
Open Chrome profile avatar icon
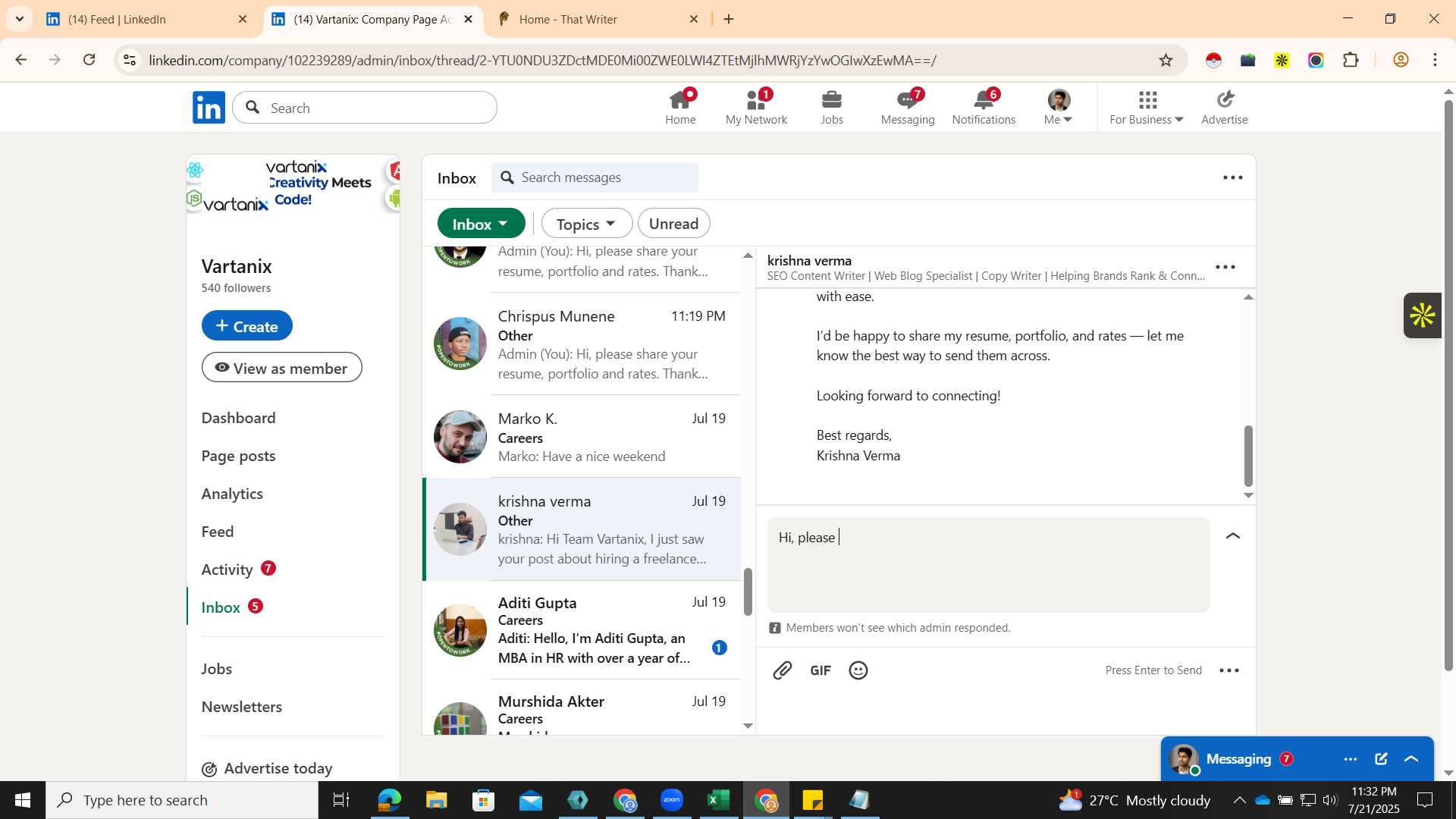click(1401, 60)
